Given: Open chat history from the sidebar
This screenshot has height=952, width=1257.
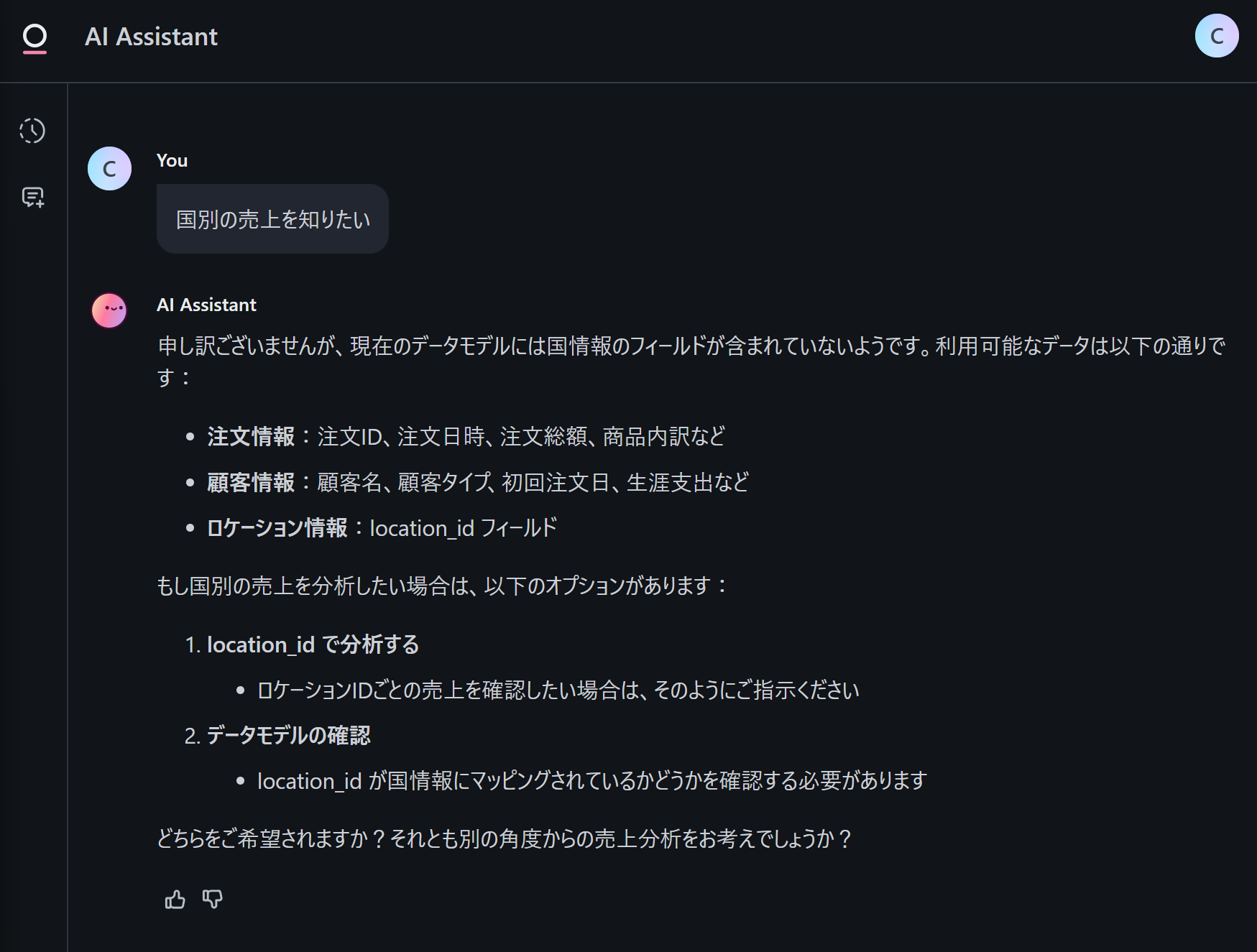Looking at the screenshot, I should click(x=32, y=131).
